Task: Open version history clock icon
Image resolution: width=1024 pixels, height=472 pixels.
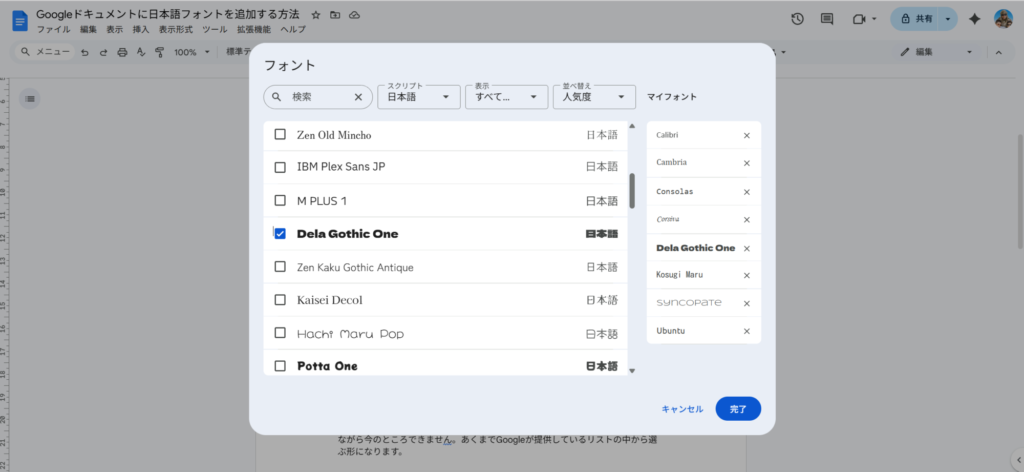Action: 797,19
